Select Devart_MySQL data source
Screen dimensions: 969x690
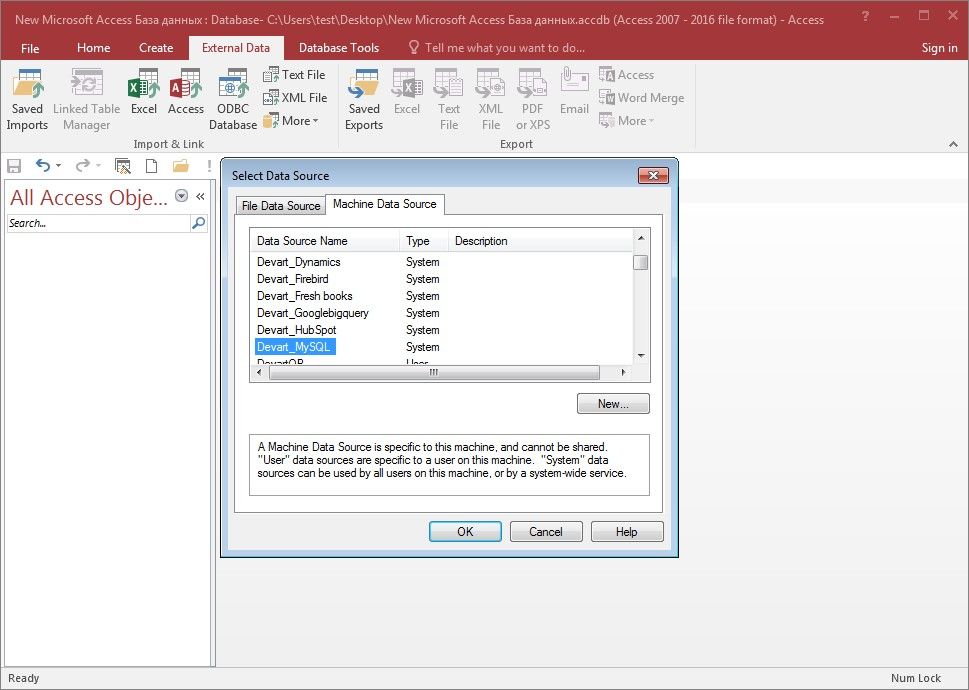pos(295,347)
